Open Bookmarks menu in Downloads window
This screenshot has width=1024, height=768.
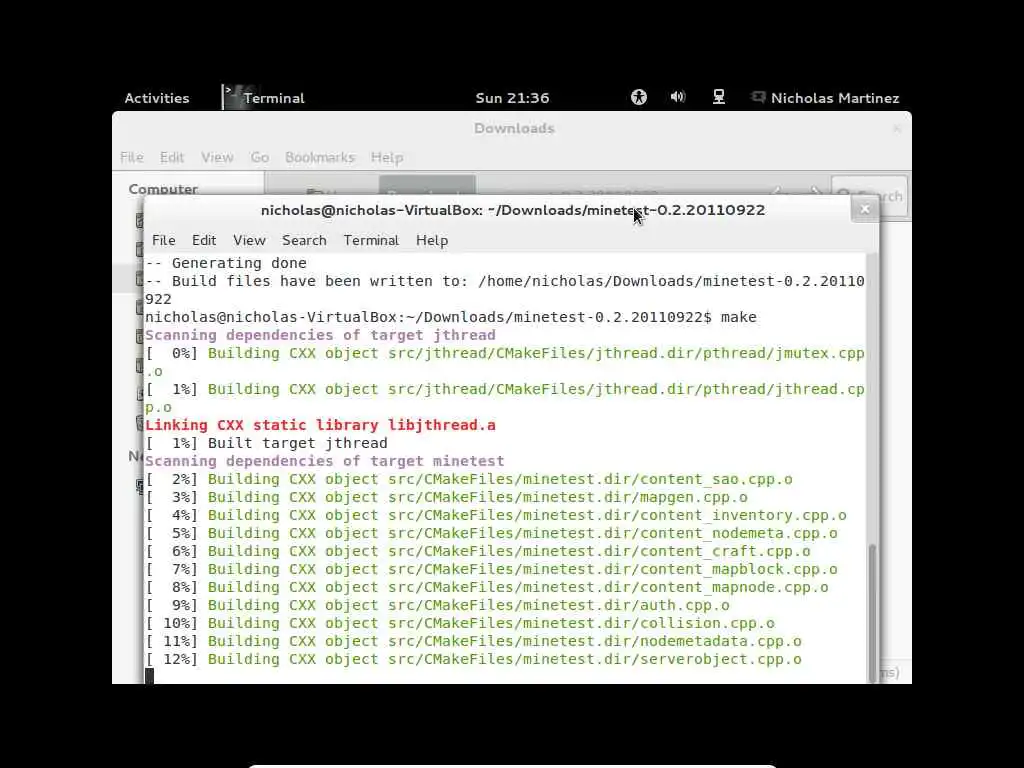pos(319,157)
